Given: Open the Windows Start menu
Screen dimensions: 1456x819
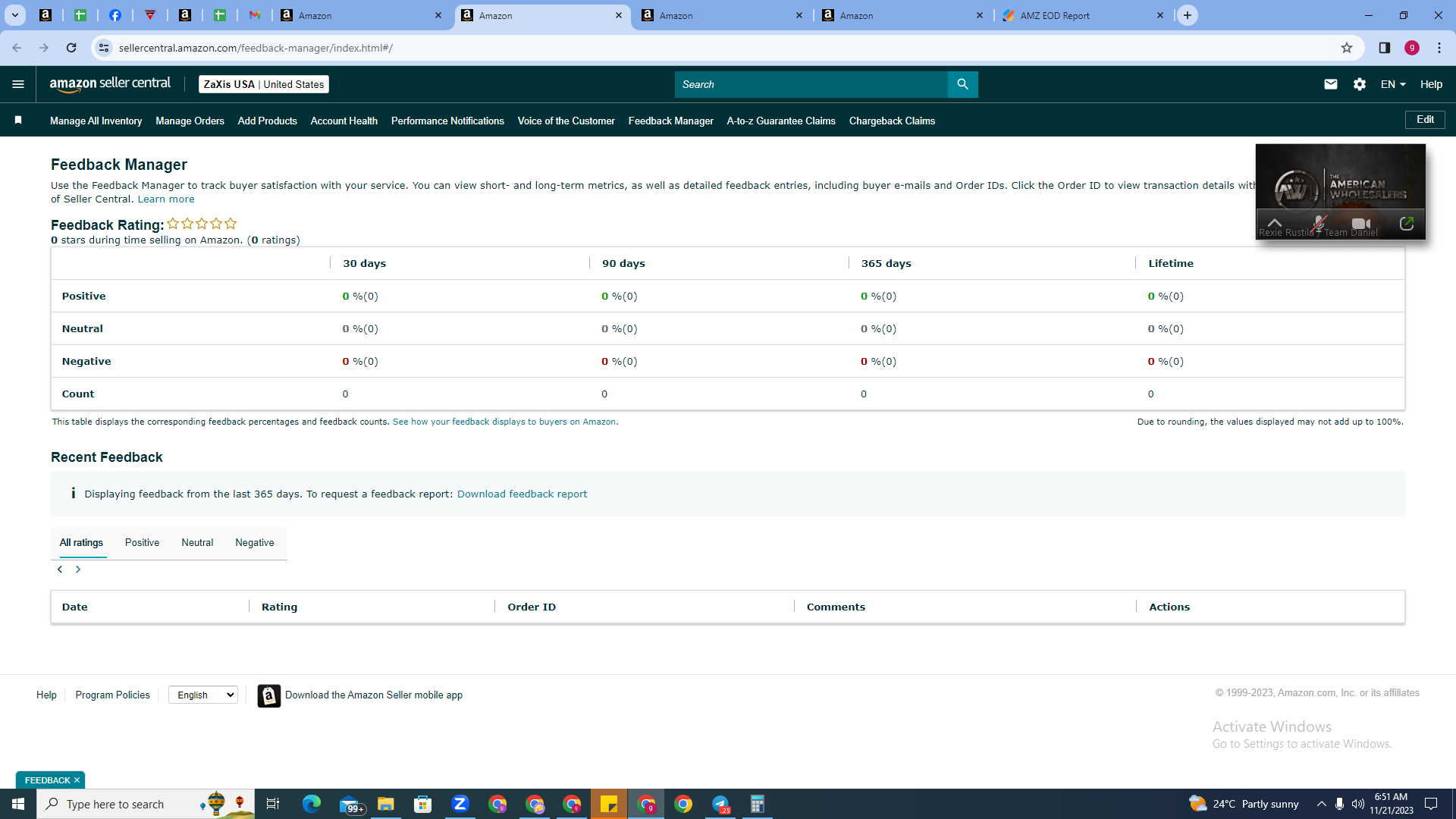Looking at the screenshot, I should (x=18, y=804).
